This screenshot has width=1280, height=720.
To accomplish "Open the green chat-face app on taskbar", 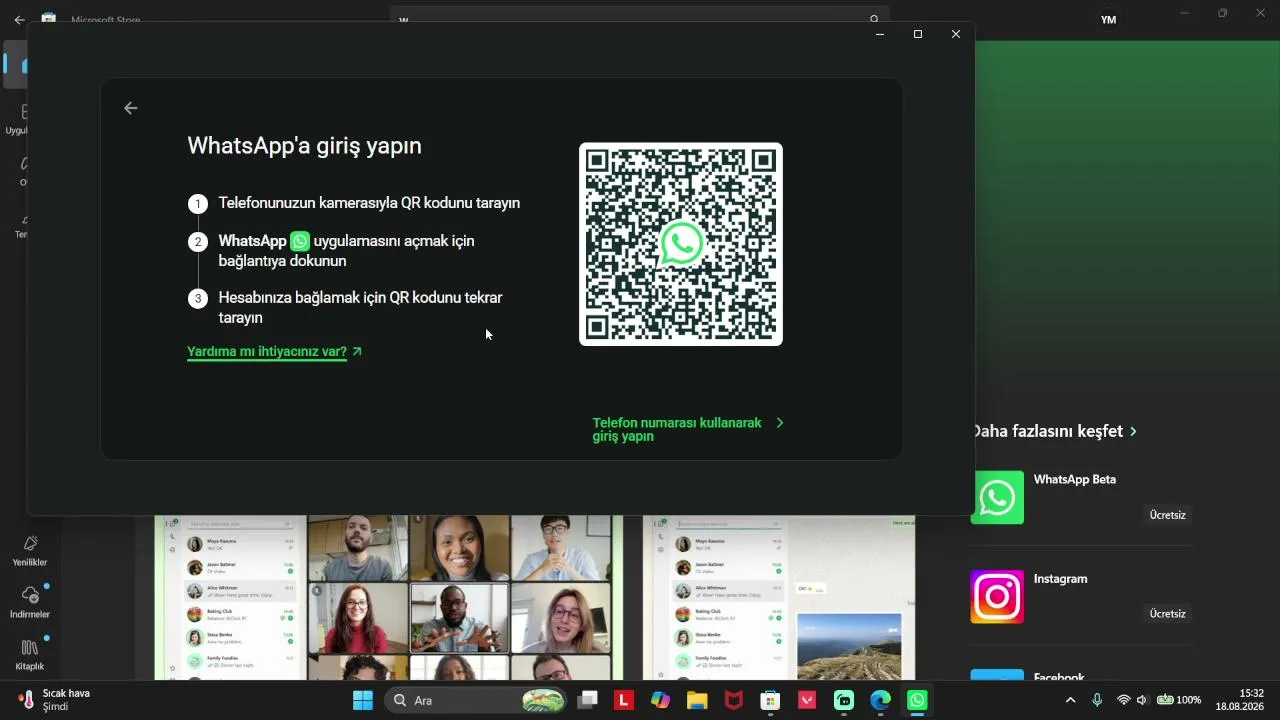I will [x=844, y=700].
